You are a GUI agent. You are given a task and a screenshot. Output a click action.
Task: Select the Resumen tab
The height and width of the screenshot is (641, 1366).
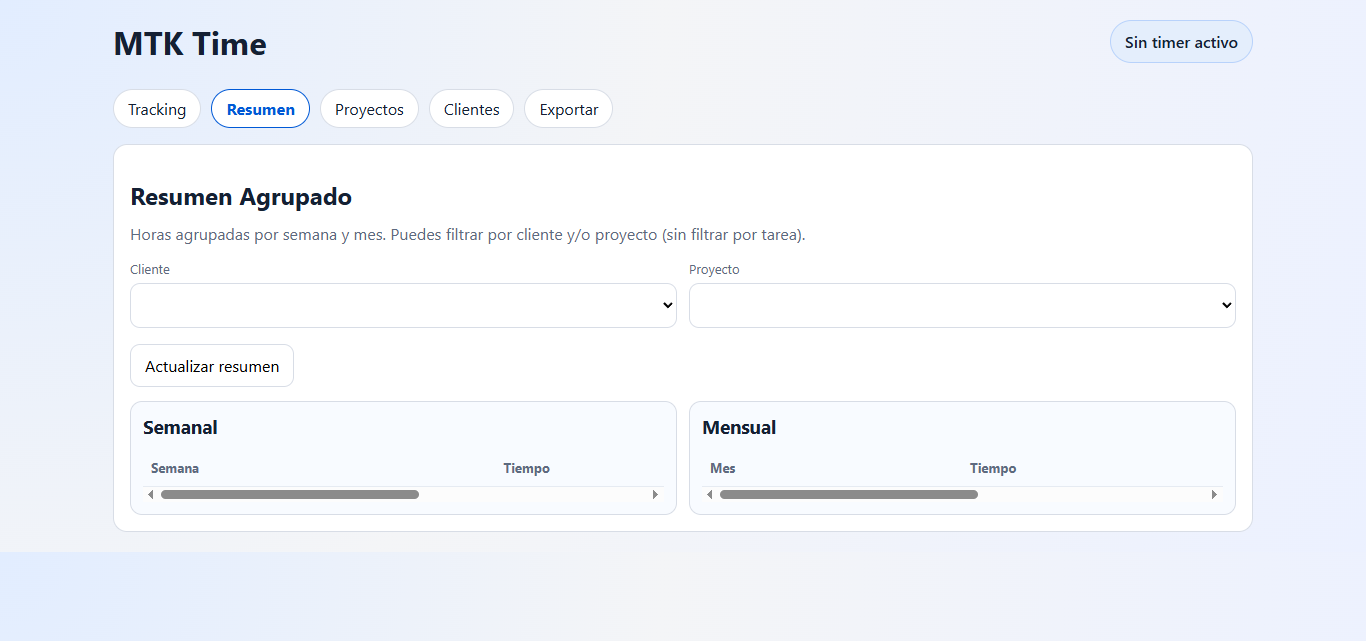[260, 109]
